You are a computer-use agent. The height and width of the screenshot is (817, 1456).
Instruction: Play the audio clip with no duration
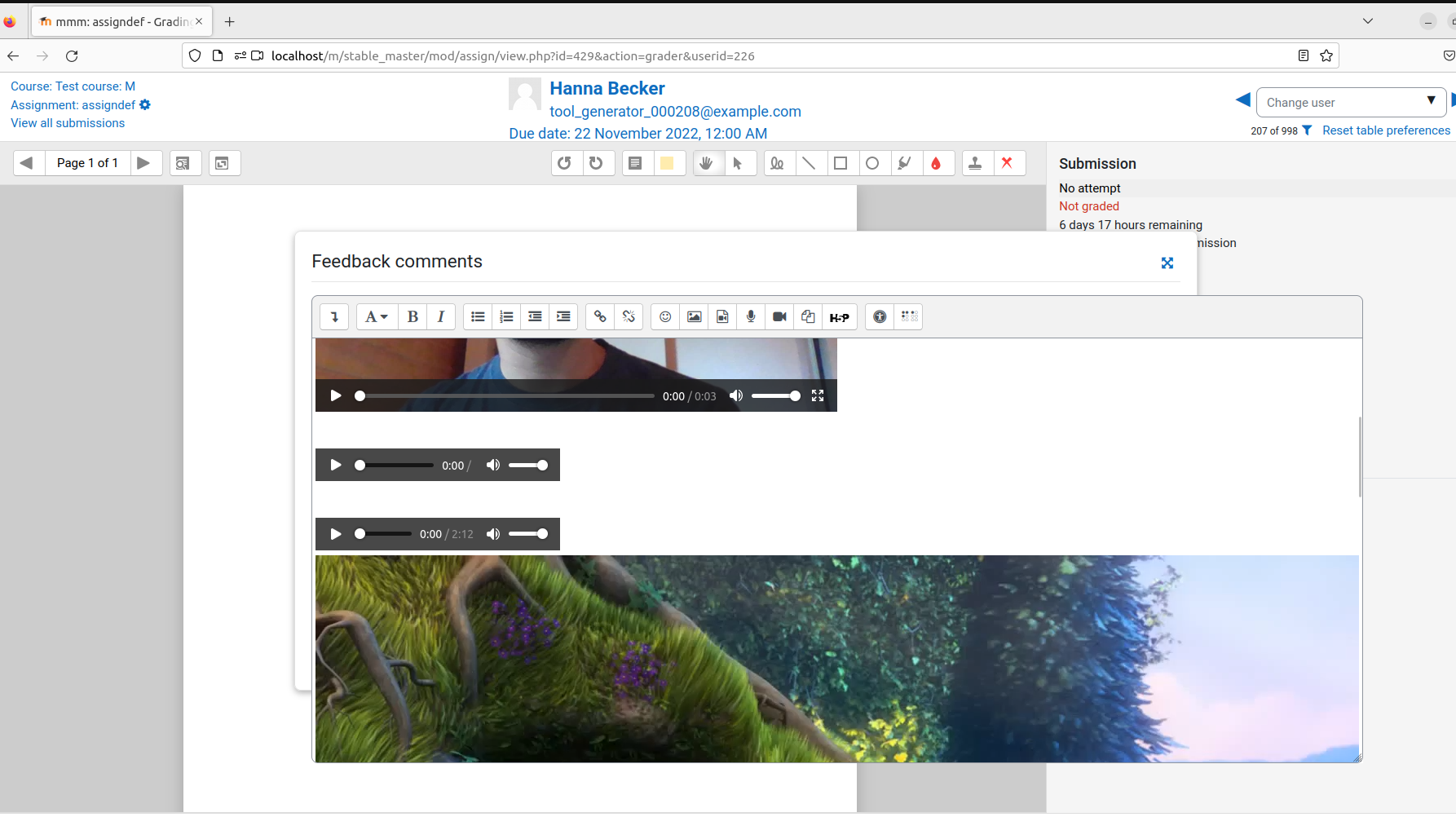point(336,465)
